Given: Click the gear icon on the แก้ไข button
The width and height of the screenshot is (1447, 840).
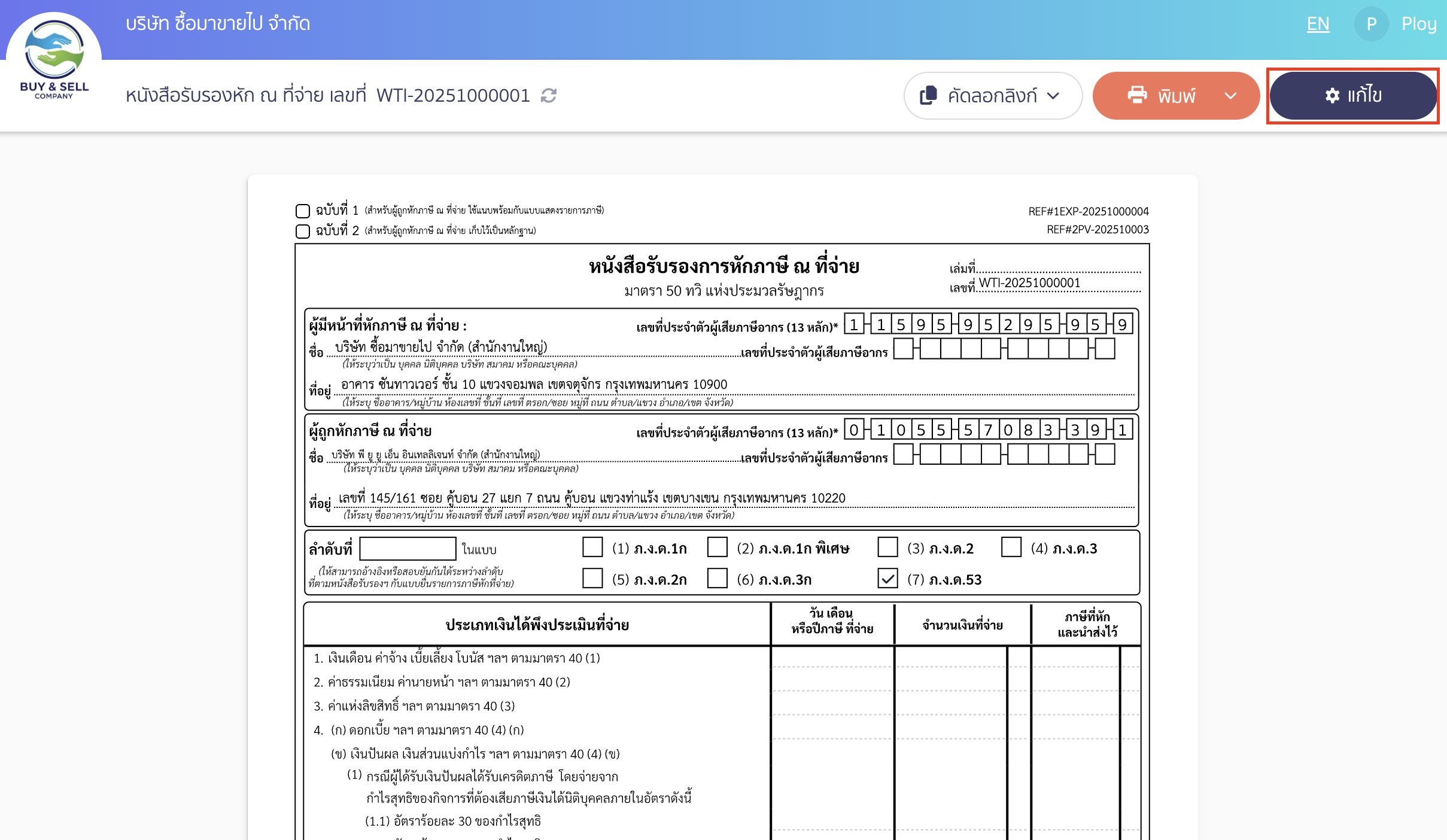Looking at the screenshot, I should click(x=1332, y=96).
